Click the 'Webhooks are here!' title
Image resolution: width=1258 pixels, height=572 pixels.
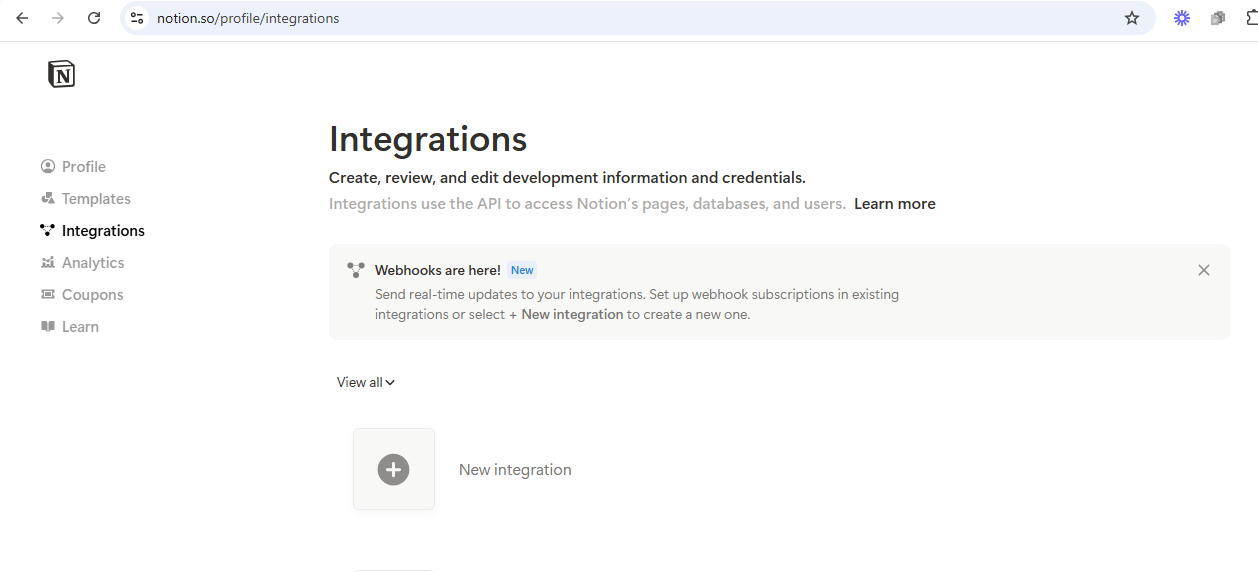coord(438,270)
